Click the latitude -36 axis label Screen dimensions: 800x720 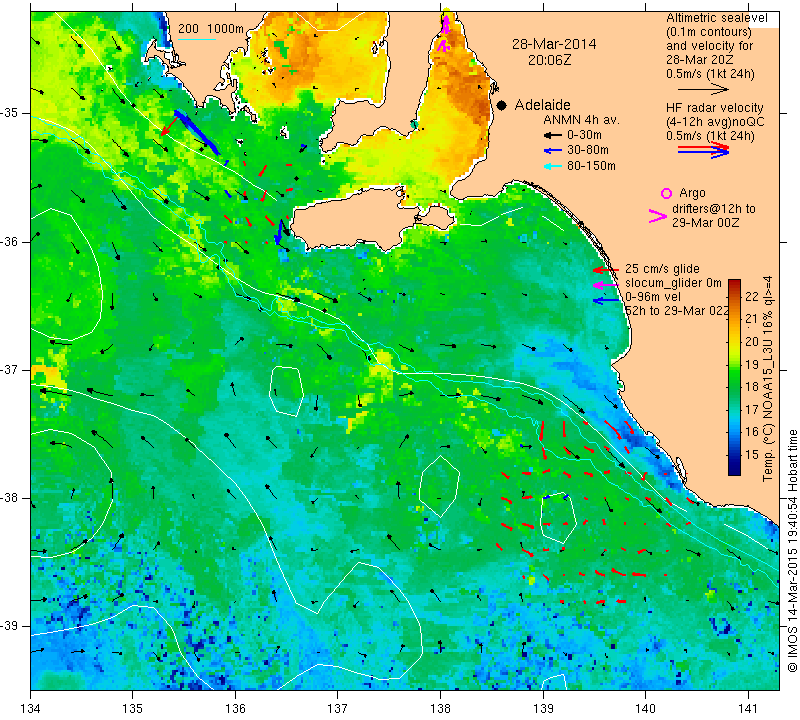click(10, 241)
